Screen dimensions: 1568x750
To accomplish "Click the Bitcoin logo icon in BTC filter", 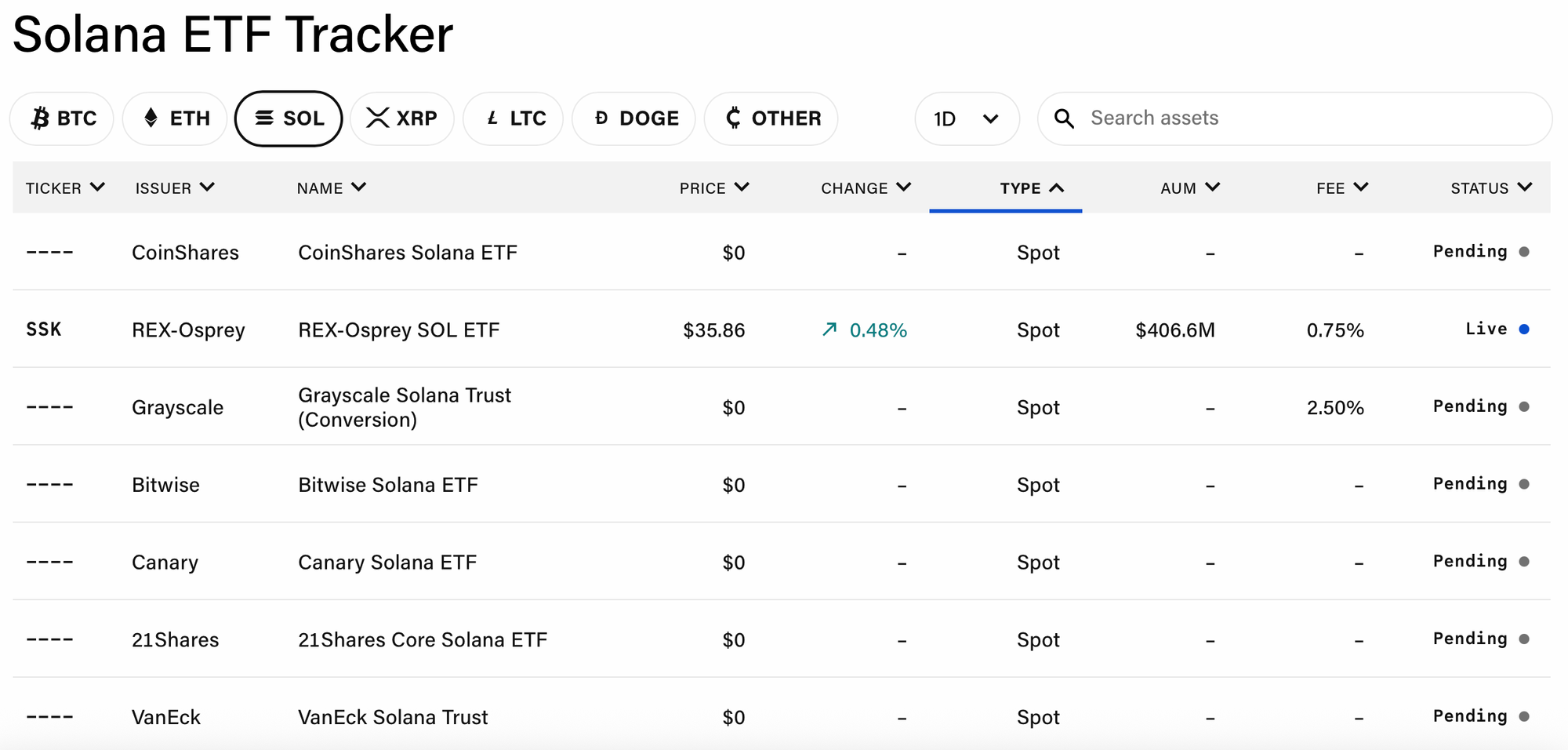I will [40, 118].
